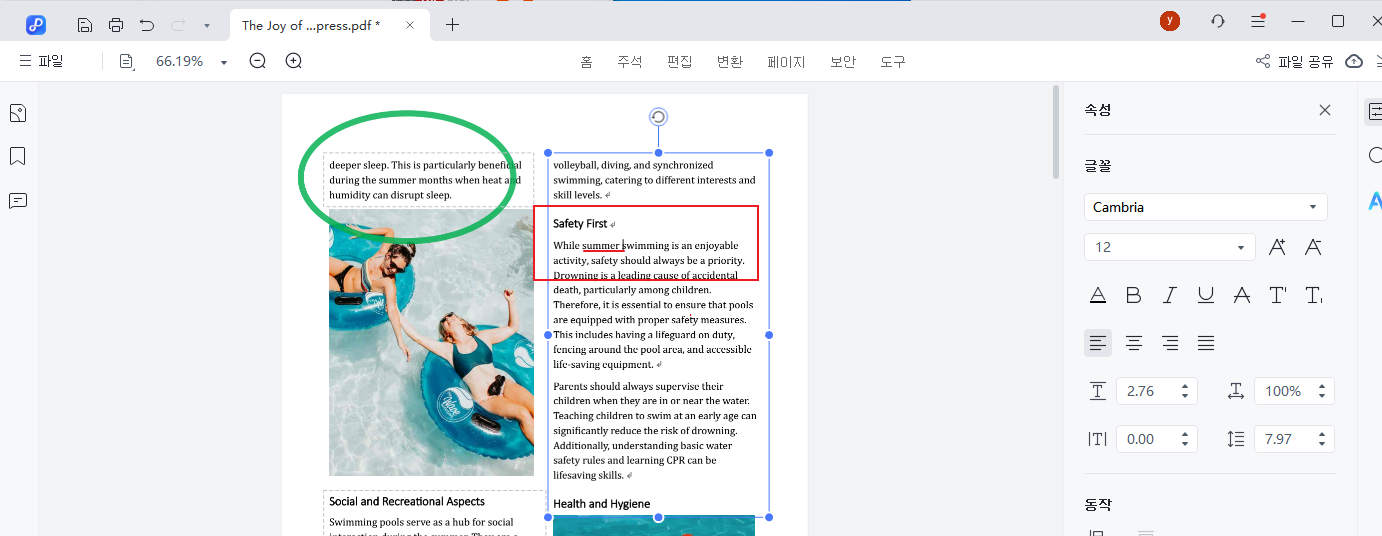Select right text alignment

pos(1170,343)
